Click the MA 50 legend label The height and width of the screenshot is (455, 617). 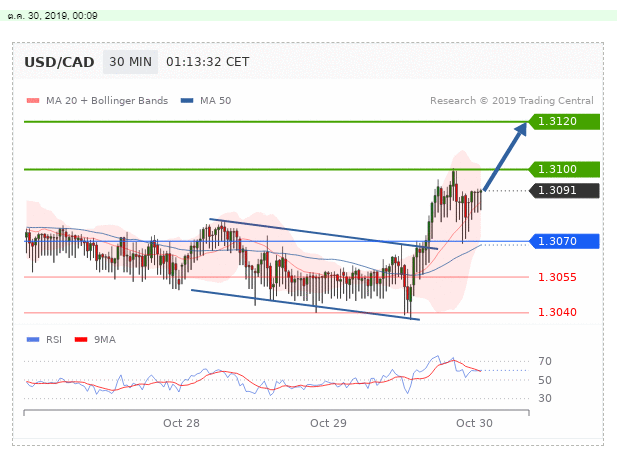tap(216, 101)
